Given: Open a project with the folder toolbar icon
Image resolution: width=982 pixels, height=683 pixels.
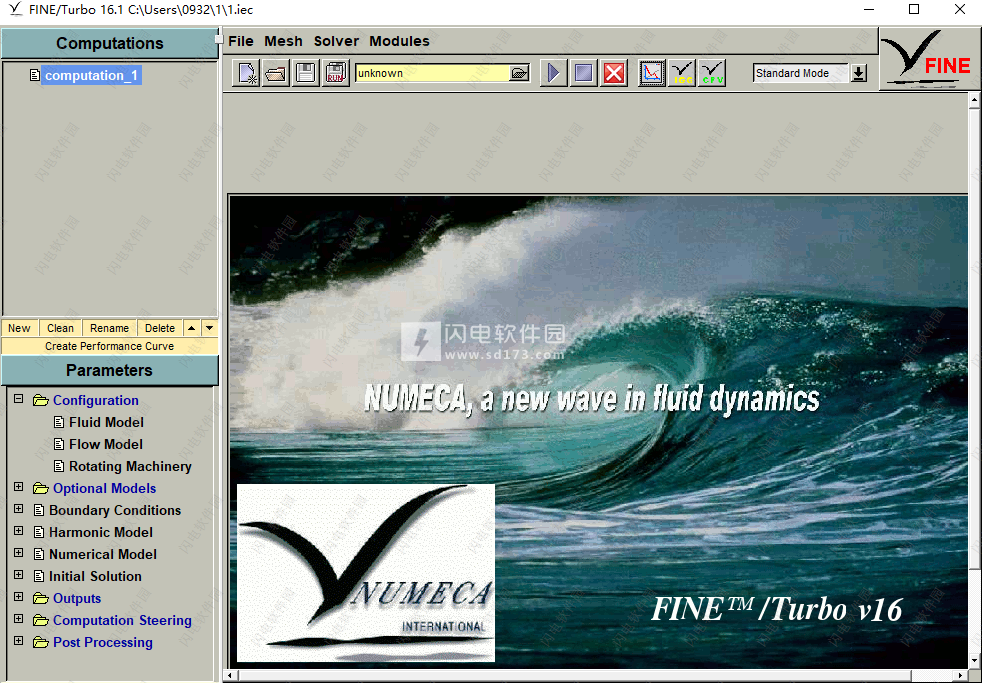Looking at the screenshot, I should [x=276, y=73].
